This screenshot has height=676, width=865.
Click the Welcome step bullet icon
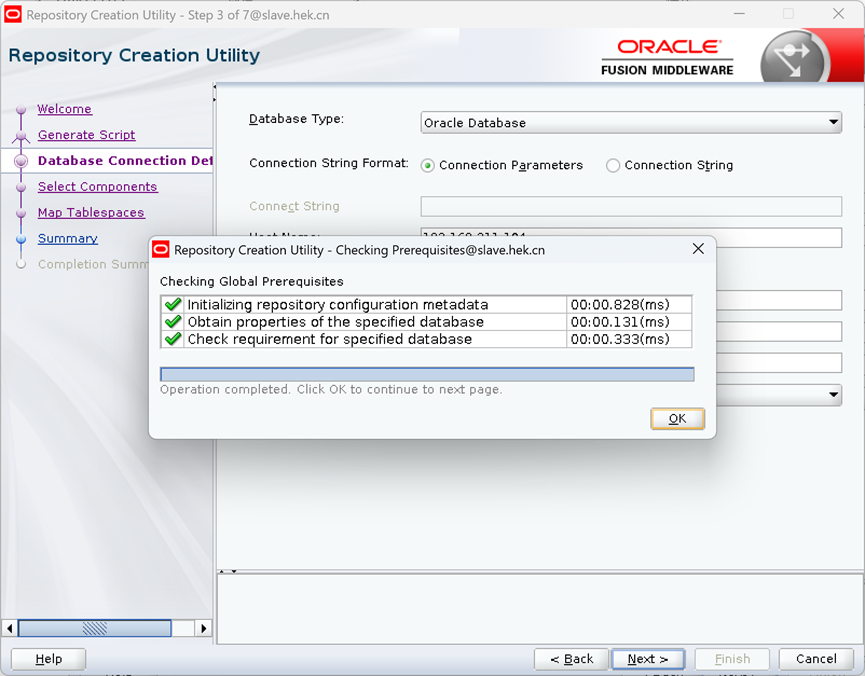21,109
